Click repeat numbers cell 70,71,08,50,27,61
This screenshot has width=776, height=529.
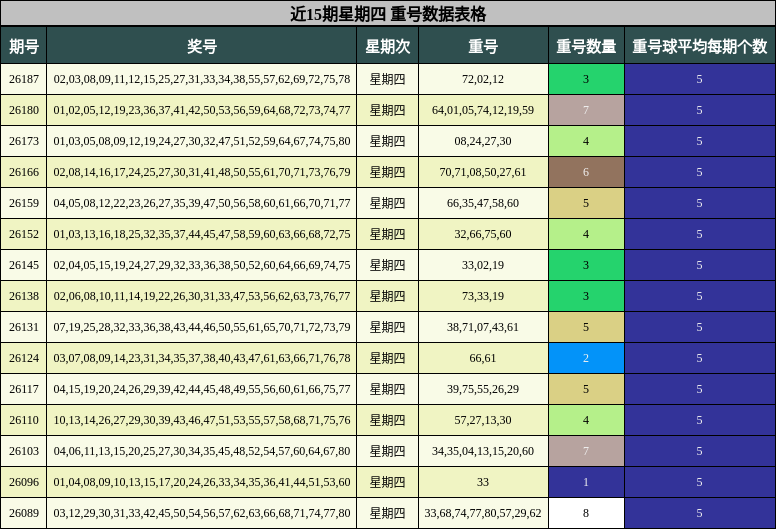click(483, 172)
